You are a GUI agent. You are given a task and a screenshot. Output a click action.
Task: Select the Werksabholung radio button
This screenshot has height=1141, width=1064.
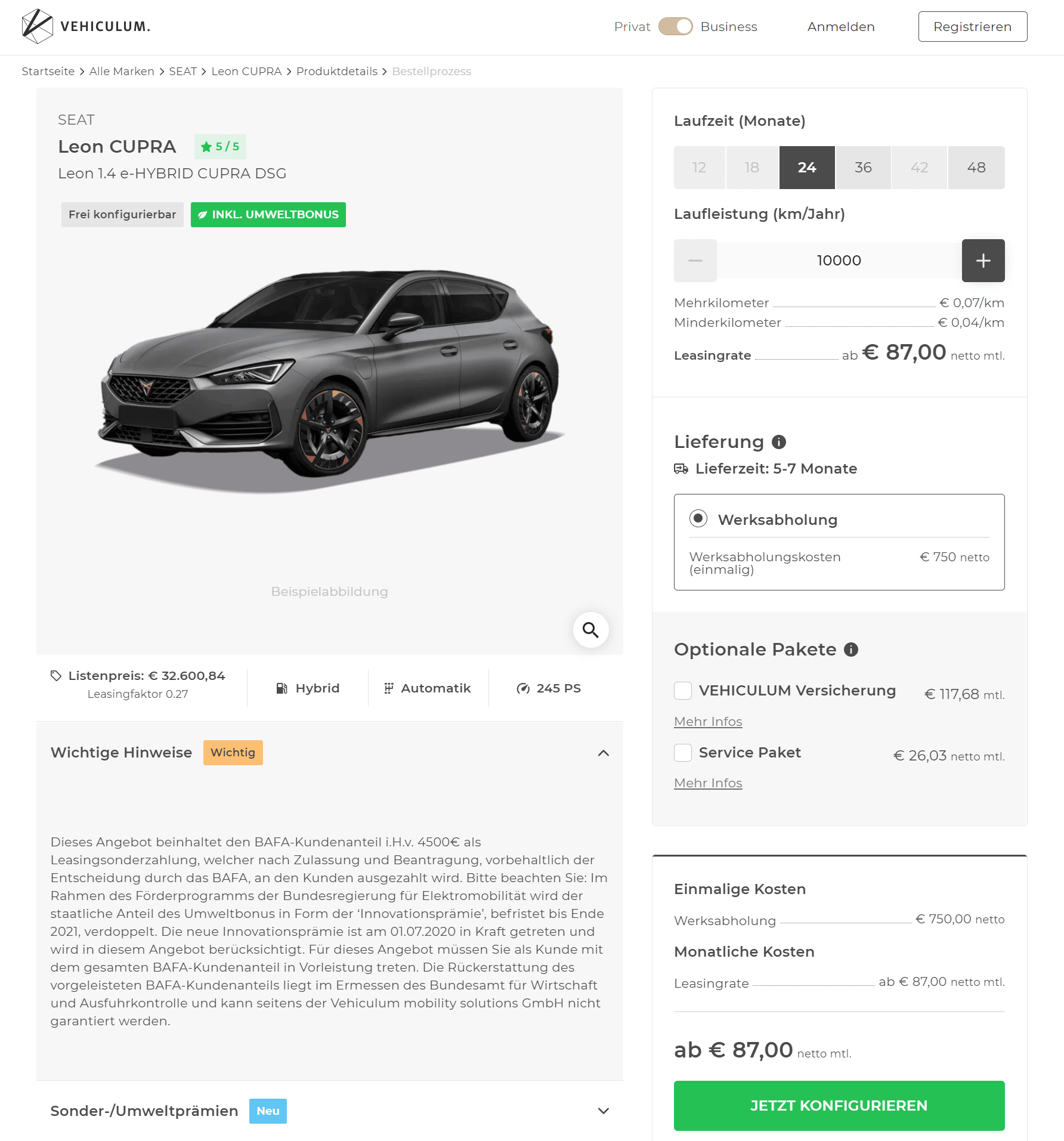(x=698, y=518)
